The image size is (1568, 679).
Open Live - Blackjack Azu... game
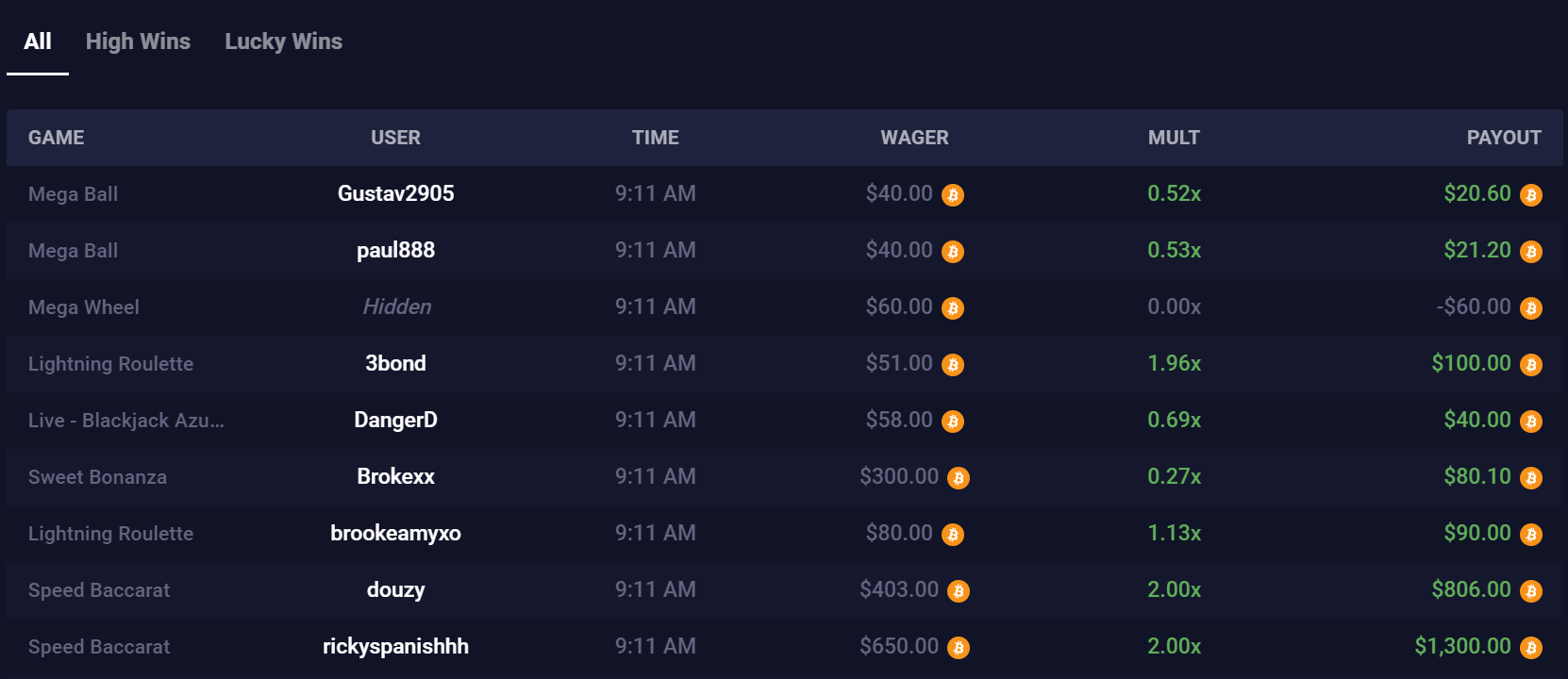tap(126, 421)
